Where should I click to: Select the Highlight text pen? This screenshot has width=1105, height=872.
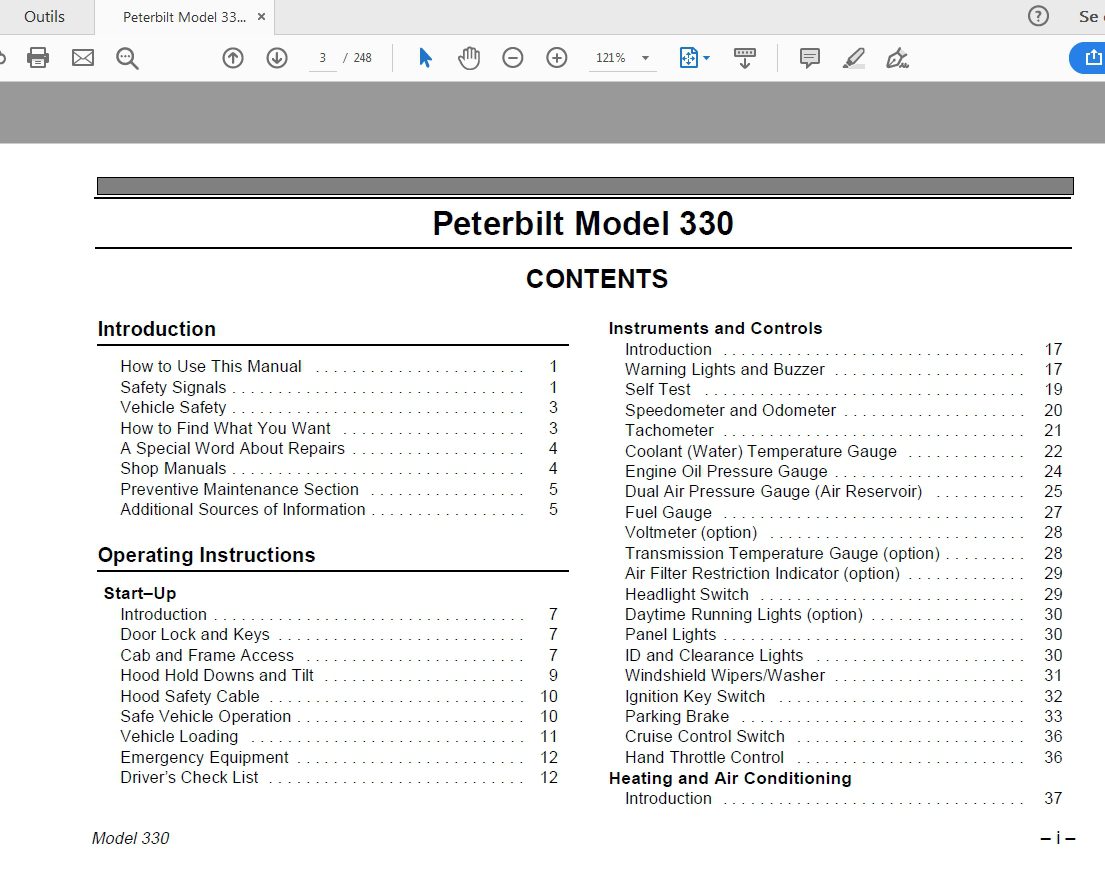point(853,58)
